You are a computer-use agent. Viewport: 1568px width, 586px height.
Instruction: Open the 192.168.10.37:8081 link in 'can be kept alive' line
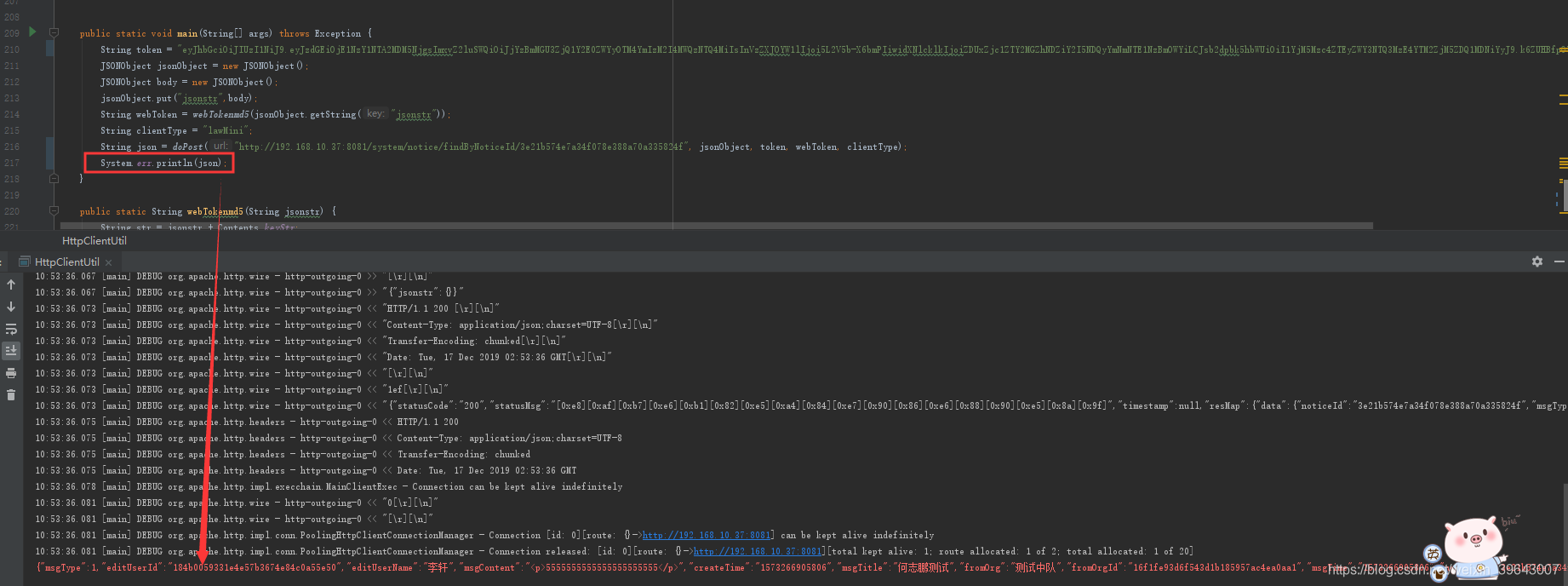[x=707, y=535]
